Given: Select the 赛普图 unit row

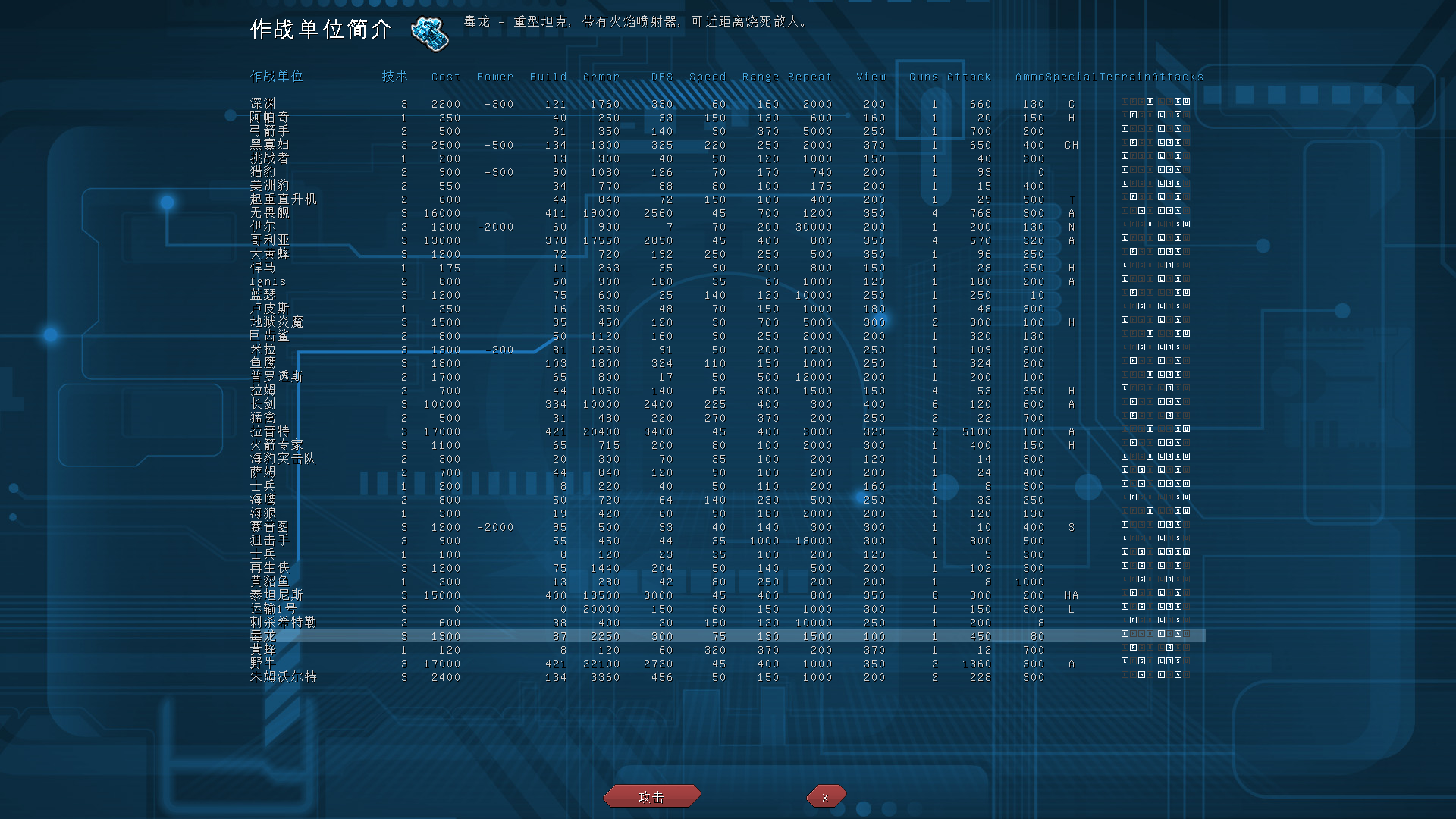Looking at the screenshot, I should [x=727, y=527].
